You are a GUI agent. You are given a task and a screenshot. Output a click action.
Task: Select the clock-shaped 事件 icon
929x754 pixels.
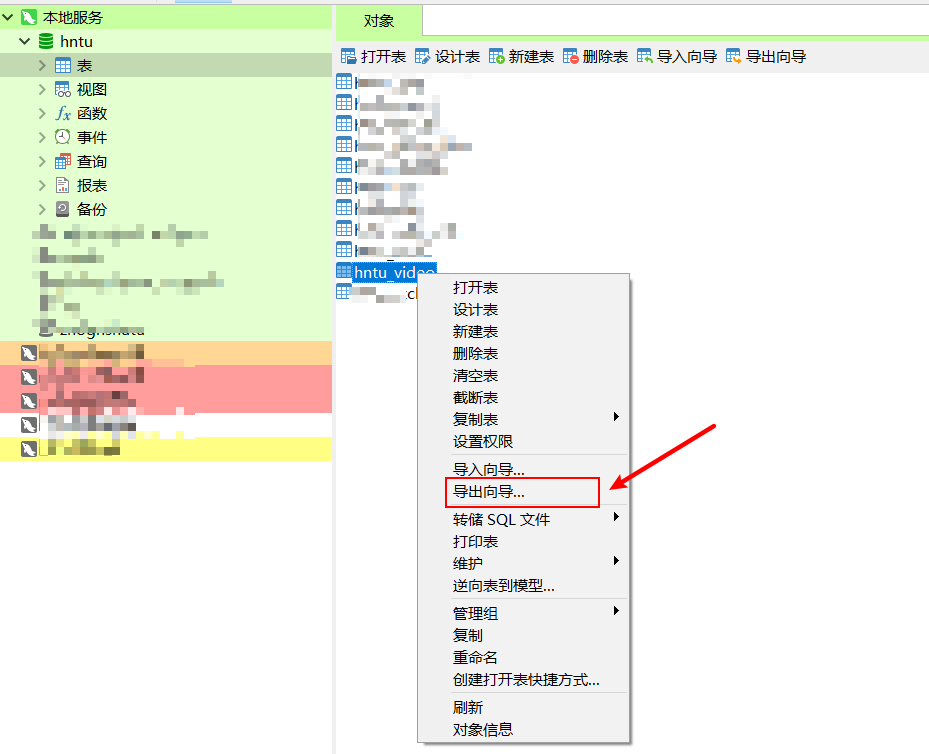coord(60,137)
